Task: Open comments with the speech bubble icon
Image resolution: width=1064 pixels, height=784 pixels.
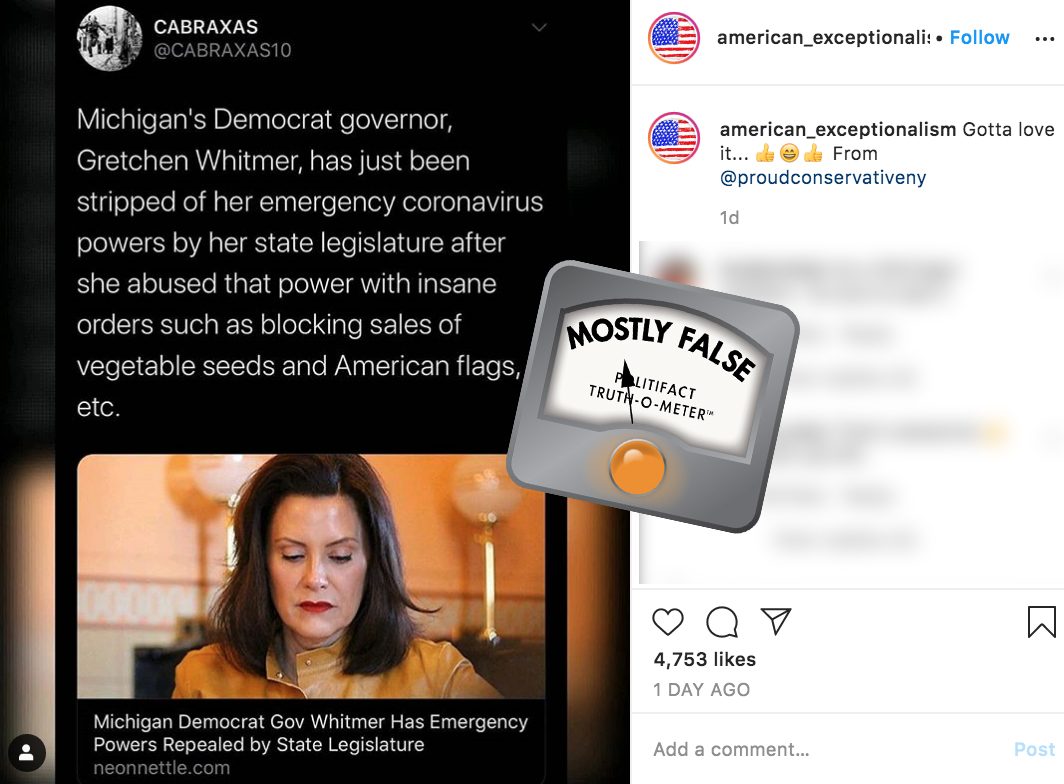Action: pyautogui.click(x=721, y=622)
